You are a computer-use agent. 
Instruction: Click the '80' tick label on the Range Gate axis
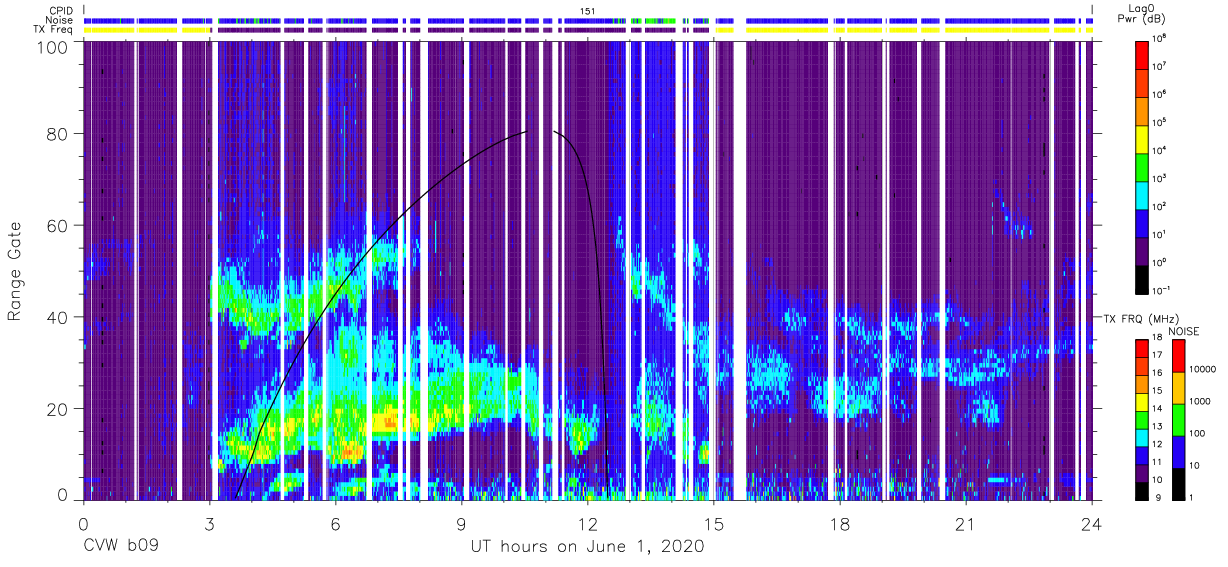point(58,133)
